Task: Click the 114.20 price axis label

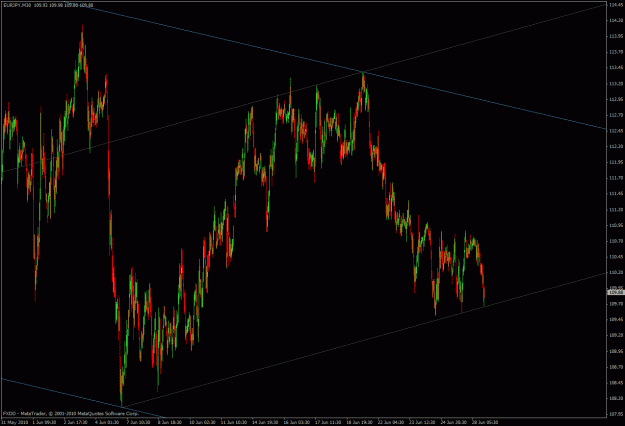Action: click(616, 20)
